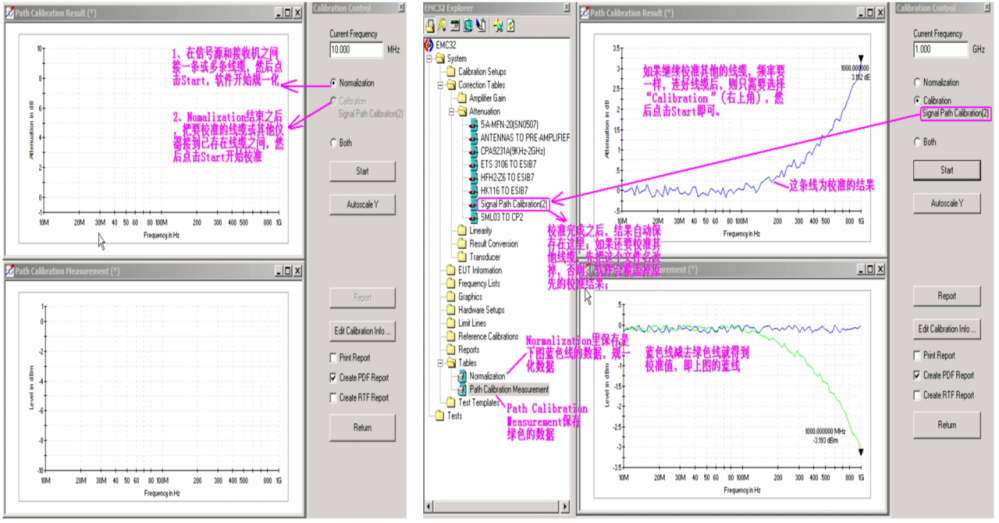The image size is (999, 523).
Task: Collapse the Attenuation tree node
Action: (452, 112)
